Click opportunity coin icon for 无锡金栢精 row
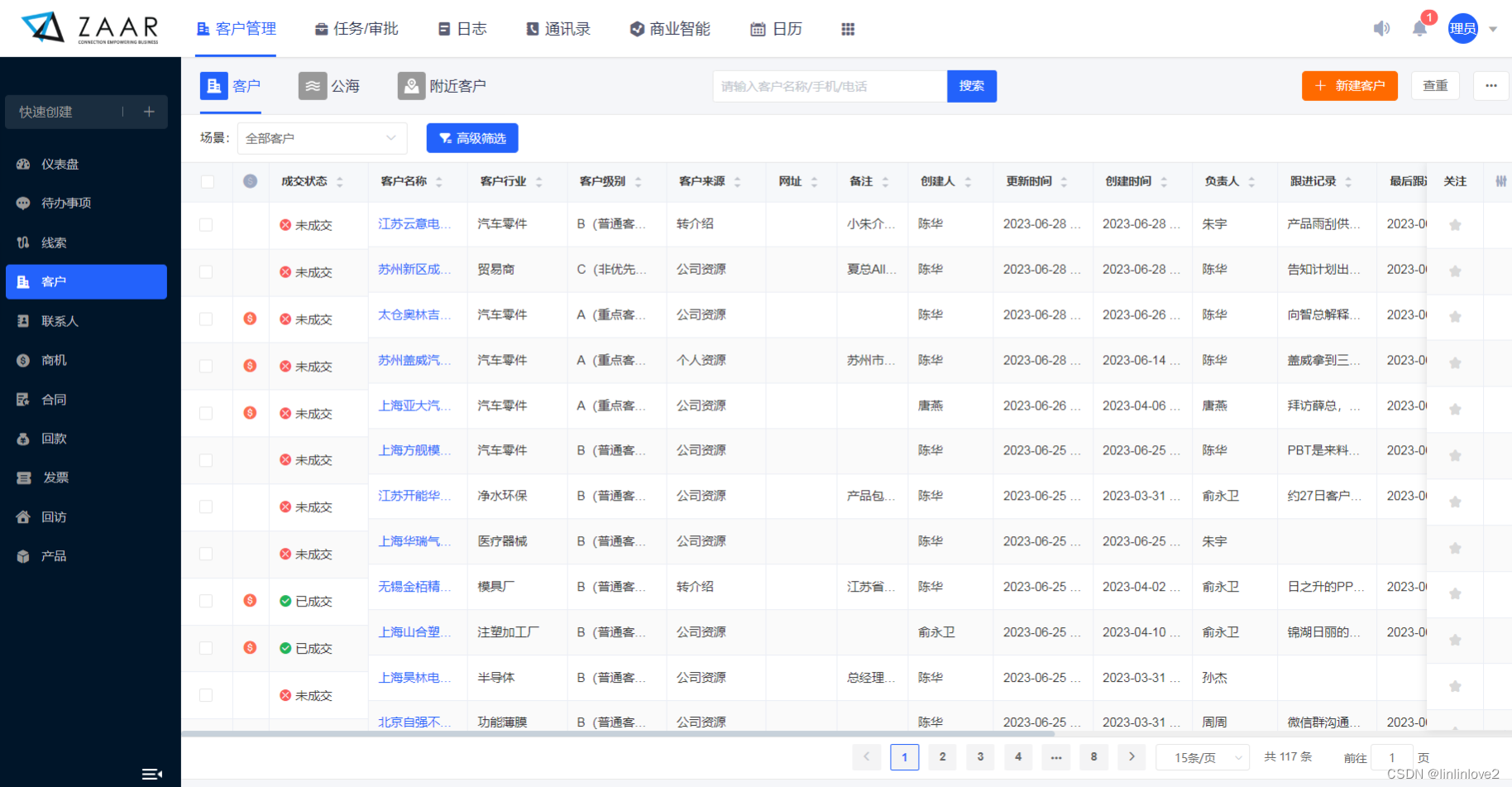This screenshot has height=787, width=1512. tap(250, 601)
